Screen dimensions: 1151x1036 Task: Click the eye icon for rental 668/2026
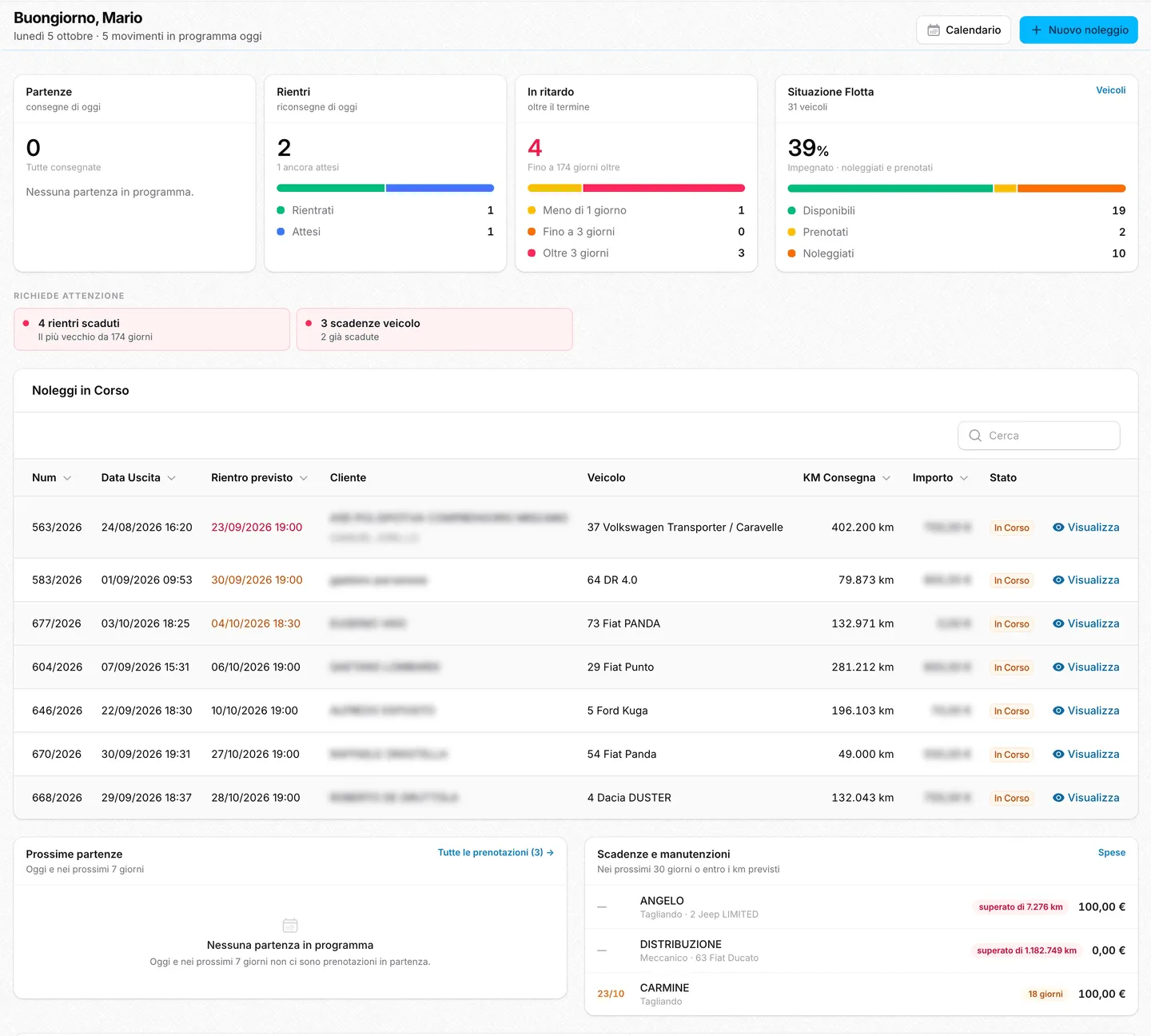pyautogui.click(x=1058, y=798)
